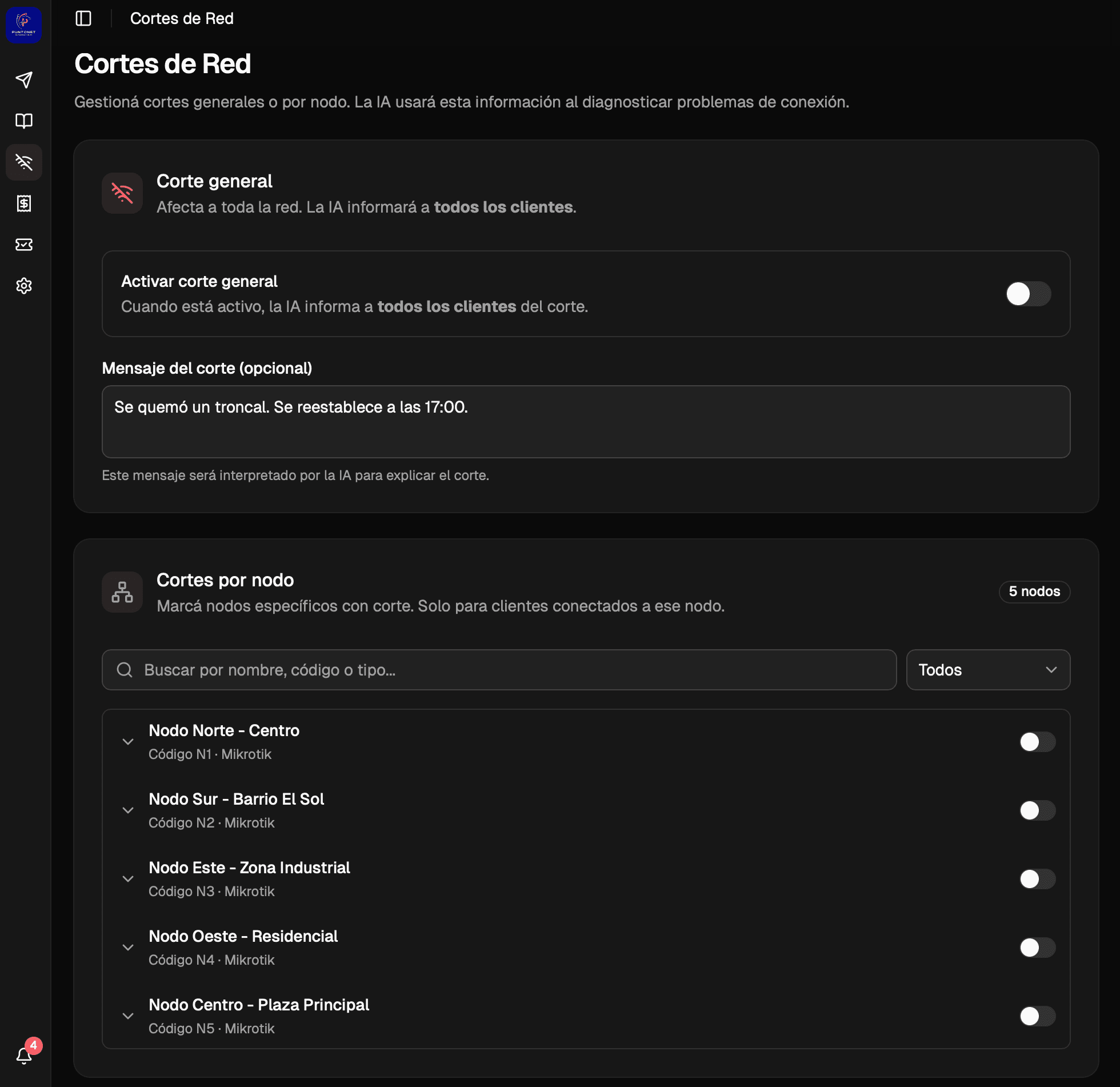The width and height of the screenshot is (1120, 1087).
Task: Toggle outage for Nodo Este - Zona Industrial
Action: [x=1037, y=879]
